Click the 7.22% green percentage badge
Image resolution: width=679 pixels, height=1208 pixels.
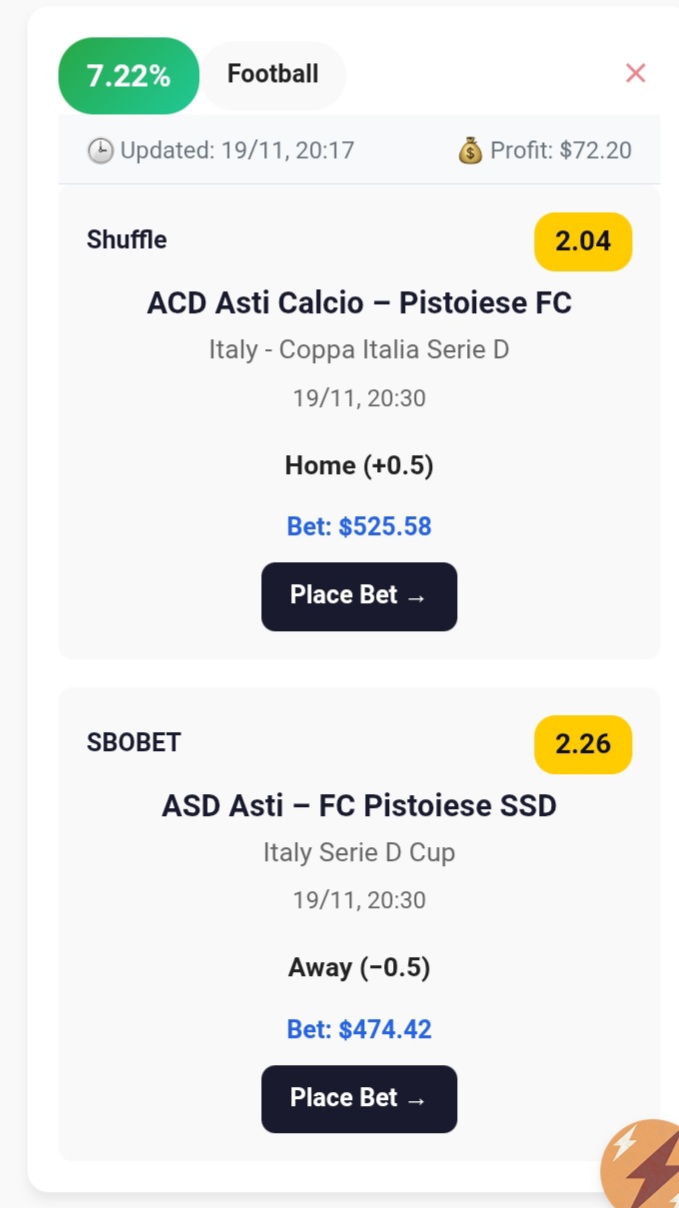pyautogui.click(x=128, y=76)
